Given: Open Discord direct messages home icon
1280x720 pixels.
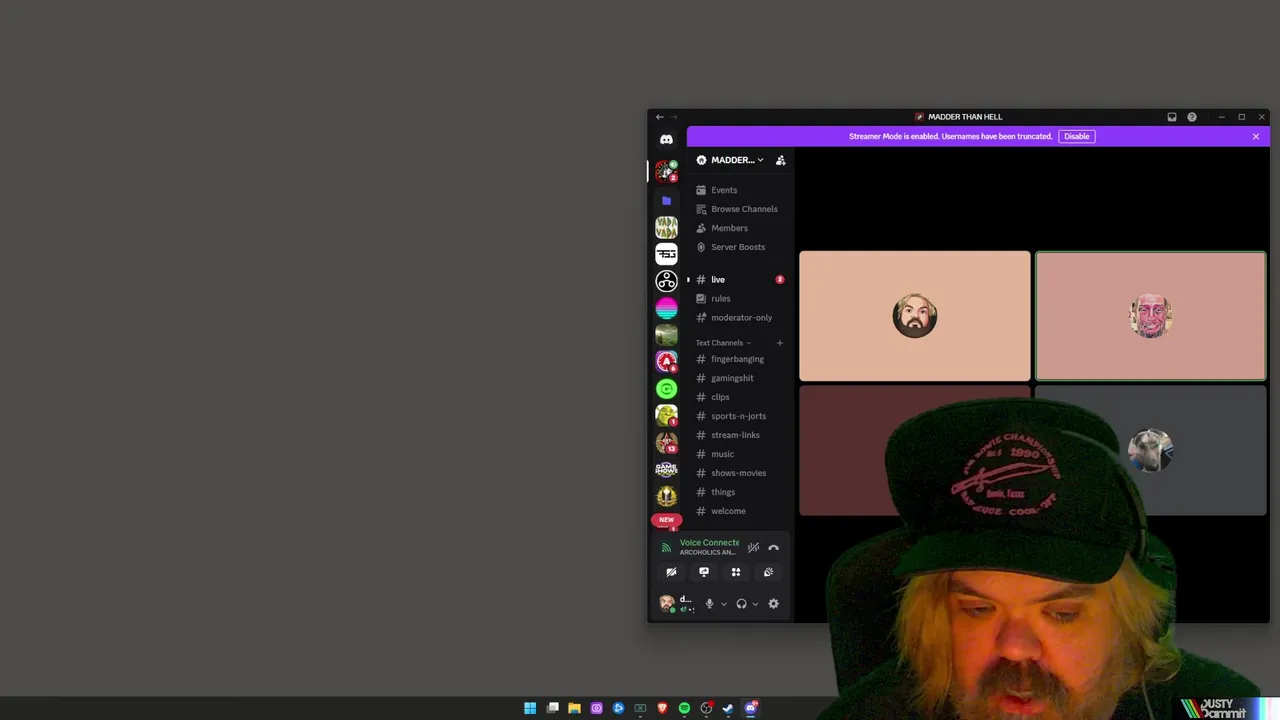Looking at the screenshot, I should point(666,140).
